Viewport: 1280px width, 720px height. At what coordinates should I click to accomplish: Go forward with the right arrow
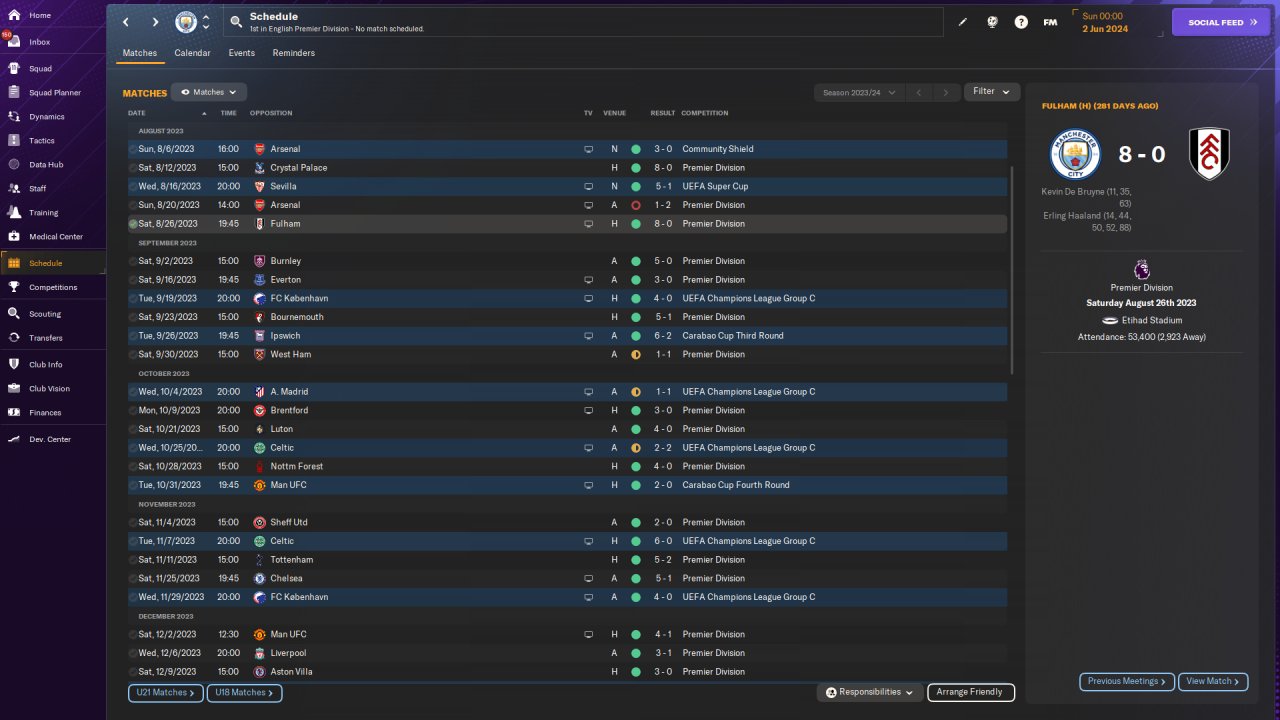tap(155, 22)
